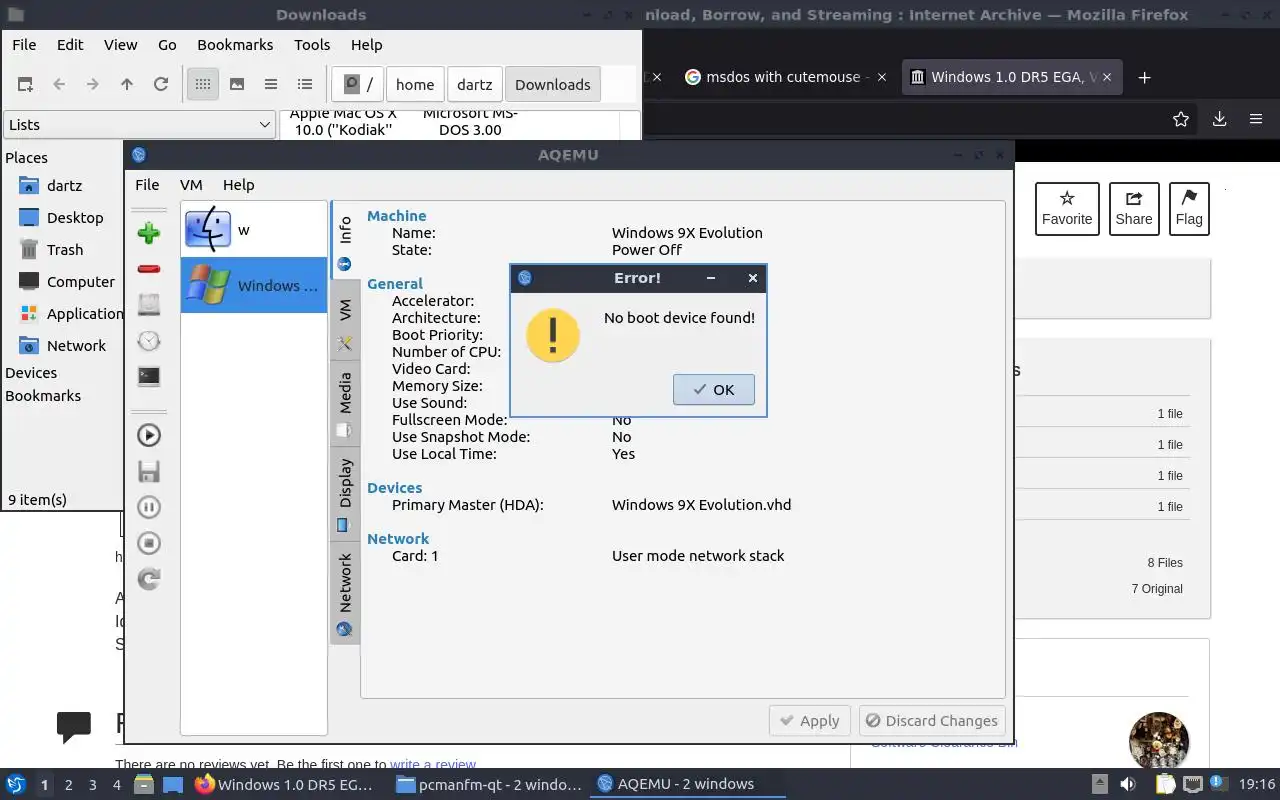This screenshot has height=800, width=1280.
Task: Click the Discard Changes button
Action: [x=932, y=720]
